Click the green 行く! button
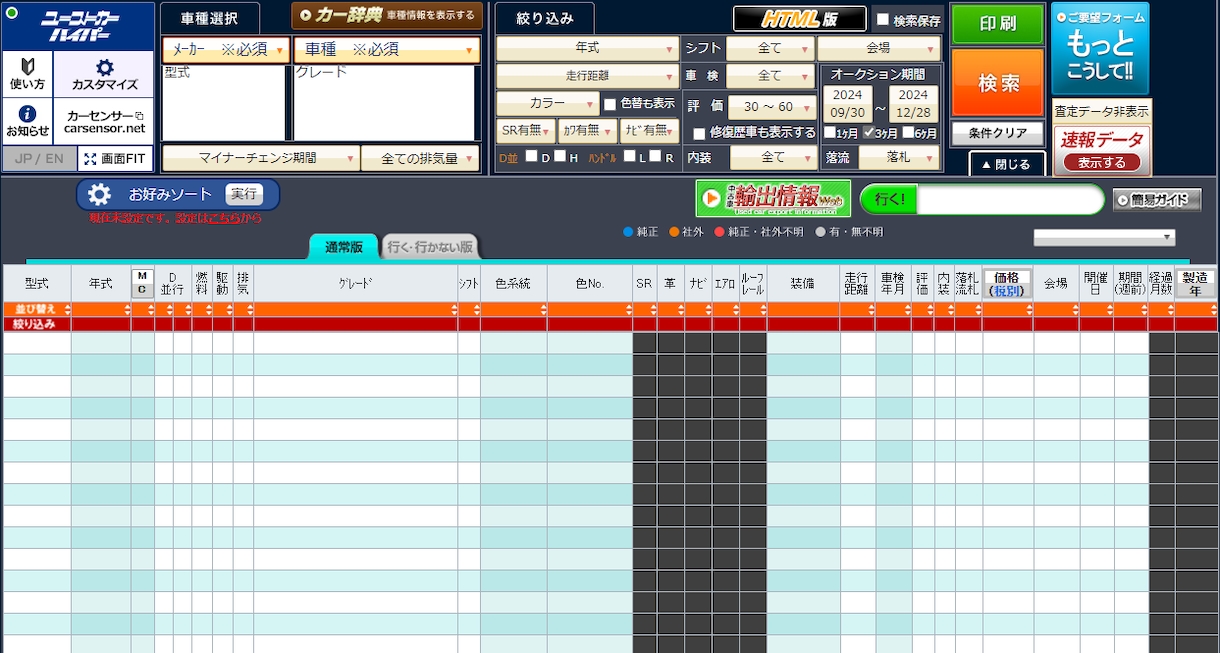This screenshot has height=653, width=1220. 888,199
